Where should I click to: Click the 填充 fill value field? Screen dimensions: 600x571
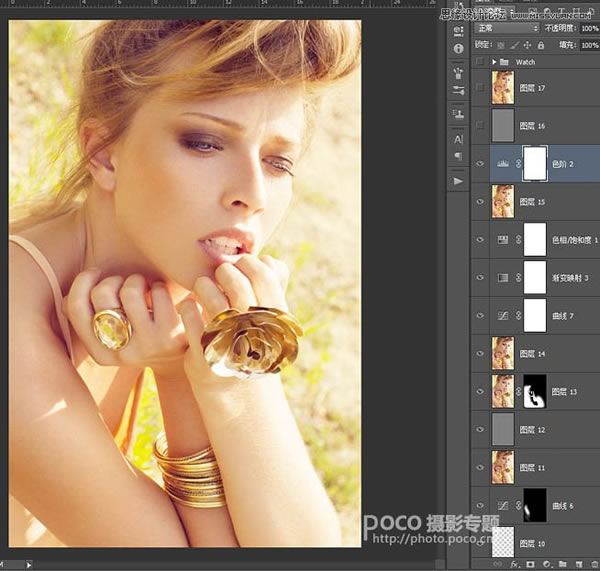click(590, 45)
